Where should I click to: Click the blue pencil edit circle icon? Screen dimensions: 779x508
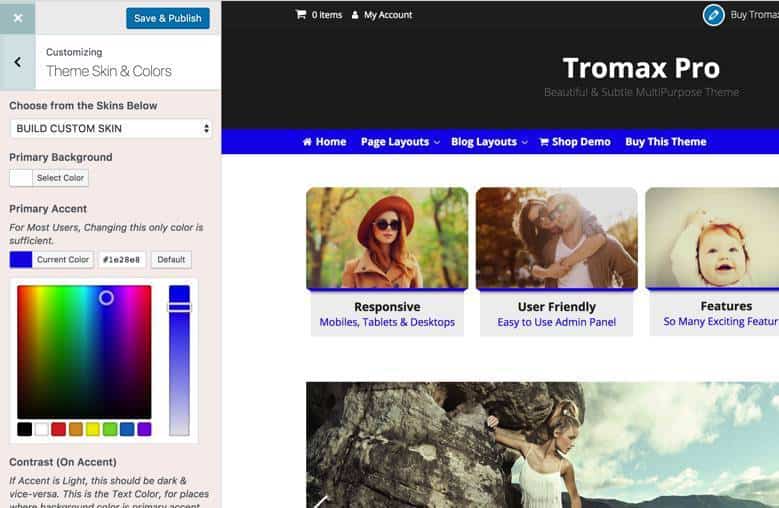pos(713,15)
